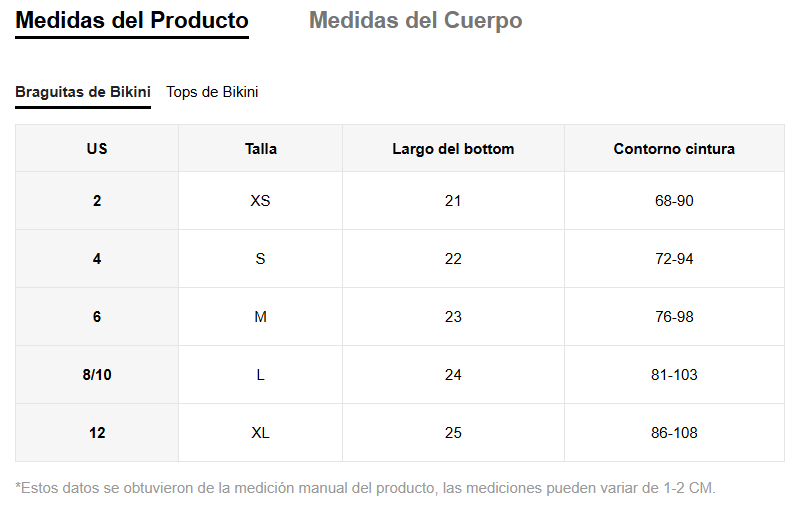Click the Talla column header
Image resolution: width=802 pixels, height=512 pixels.
click(260, 149)
